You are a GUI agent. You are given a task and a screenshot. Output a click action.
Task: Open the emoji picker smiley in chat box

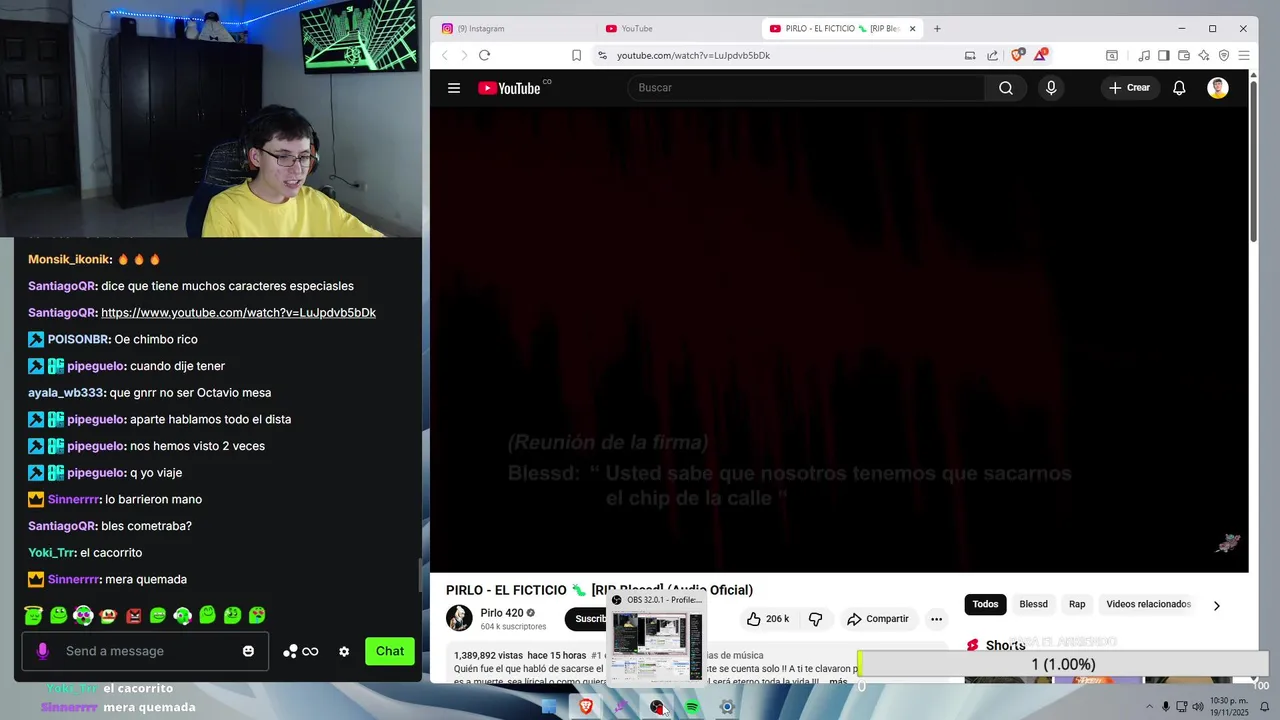pos(248,651)
